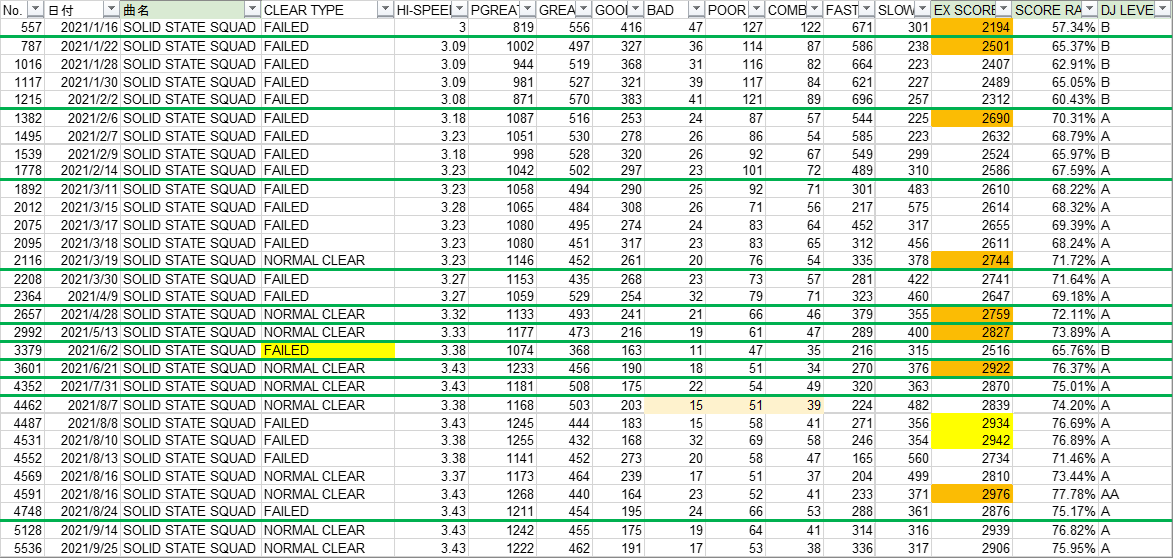Select the EX SCORE cell 2922
Image resolution: width=1173 pixels, height=558 pixels.
[x=973, y=369]
